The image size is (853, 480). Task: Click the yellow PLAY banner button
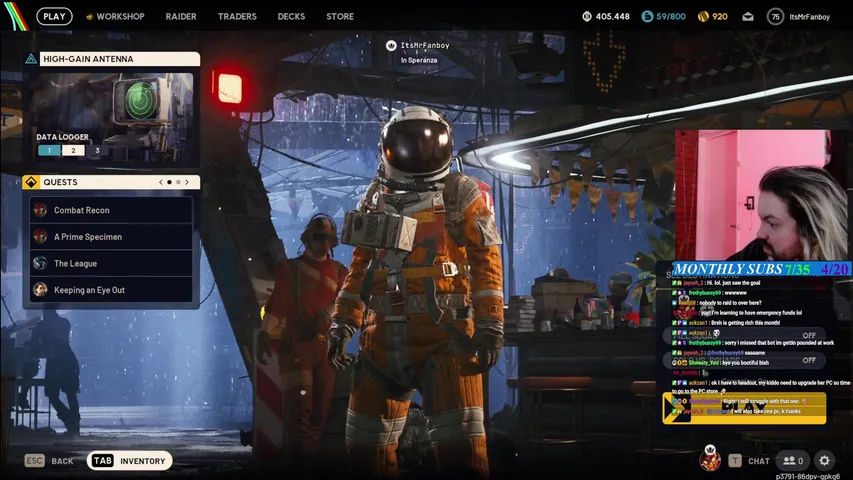pos(744,408)
